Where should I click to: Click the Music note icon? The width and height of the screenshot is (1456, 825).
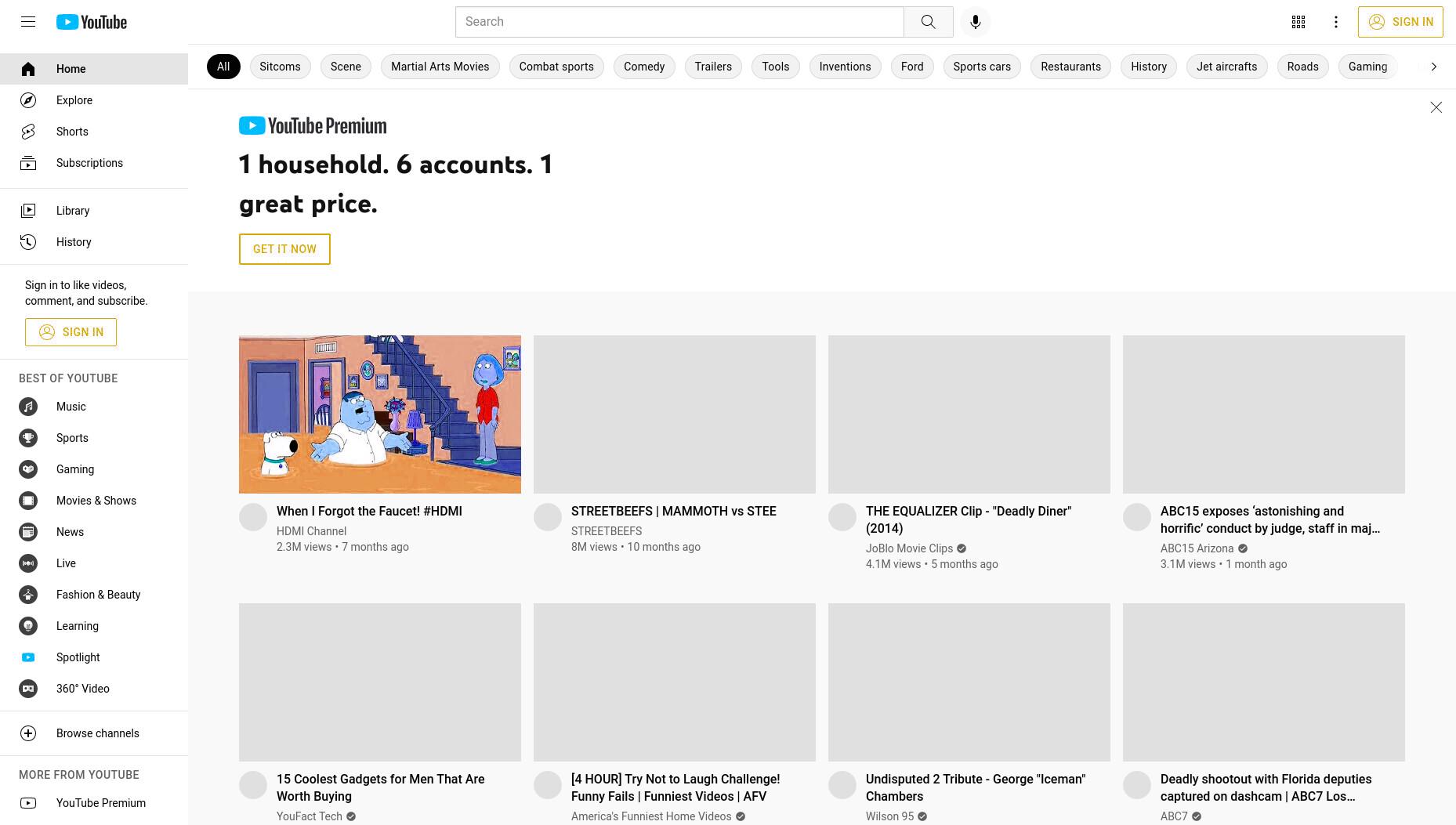click(28, 407)
